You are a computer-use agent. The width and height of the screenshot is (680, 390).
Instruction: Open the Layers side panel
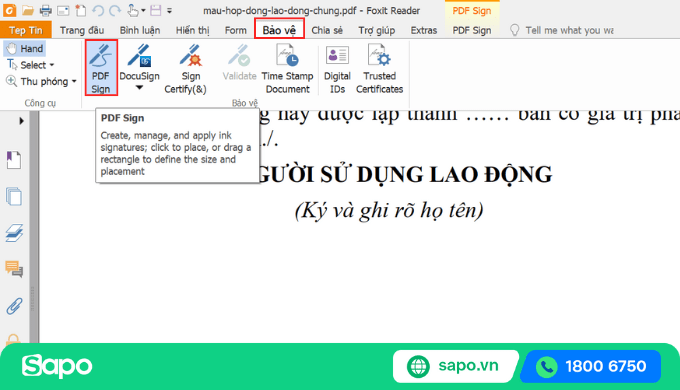pyautogui.click(x=14, y=233)
